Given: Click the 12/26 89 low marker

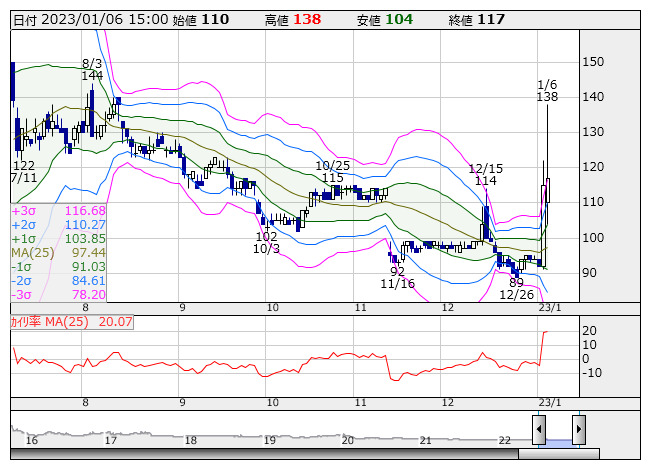Looking at the screenshot, I should 516,289.
